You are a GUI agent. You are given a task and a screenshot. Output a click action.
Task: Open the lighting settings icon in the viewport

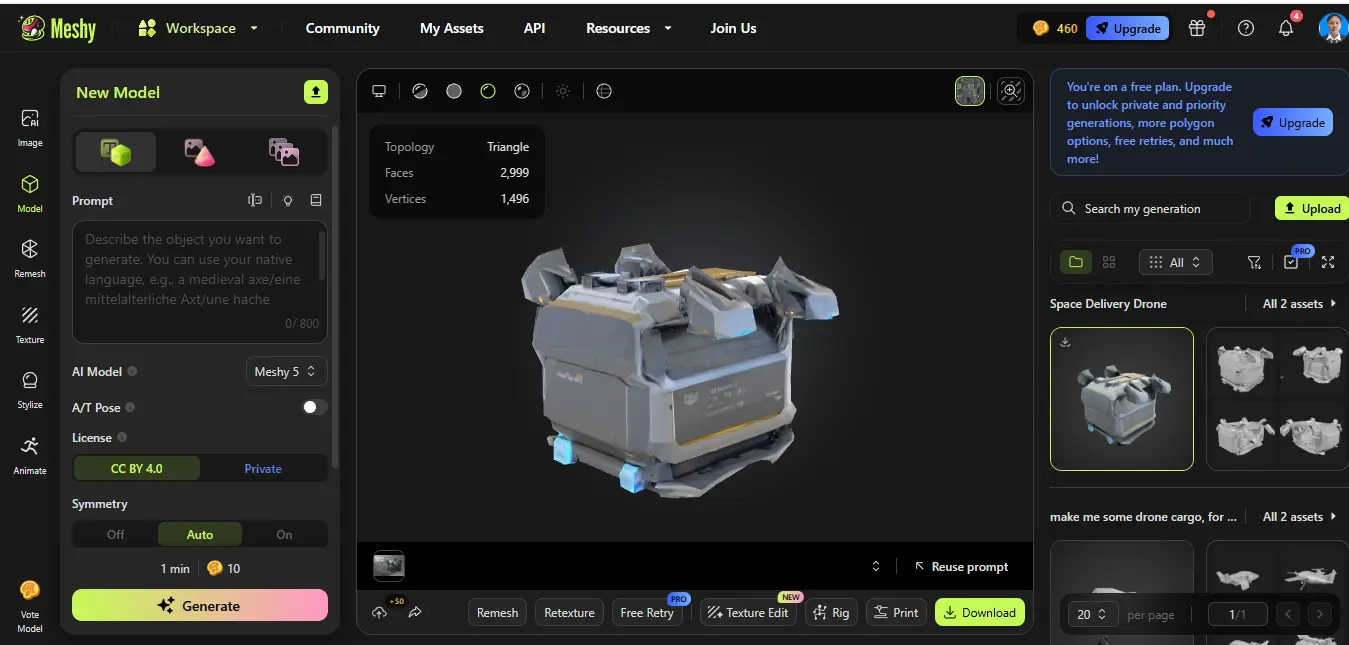(562, 91)
